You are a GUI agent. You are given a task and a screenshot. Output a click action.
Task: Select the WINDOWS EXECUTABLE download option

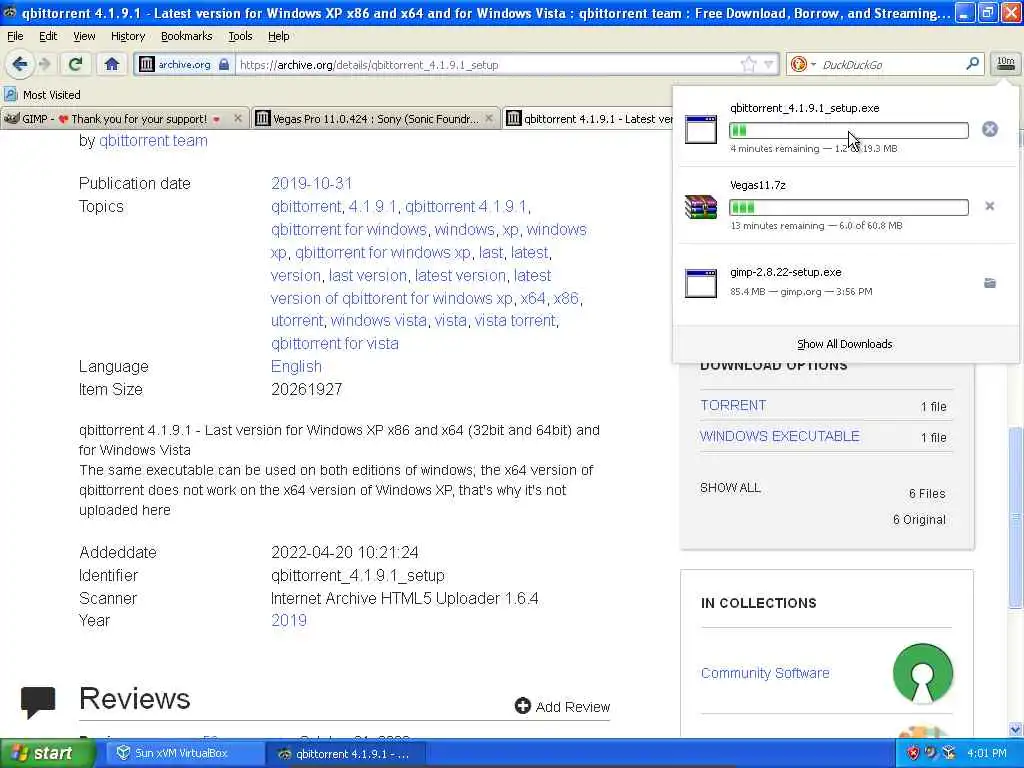point(779,436)
